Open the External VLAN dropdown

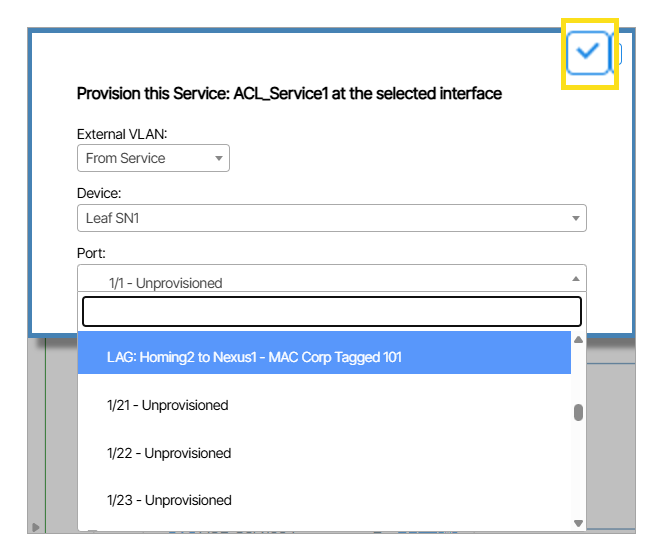coord(153,158)
